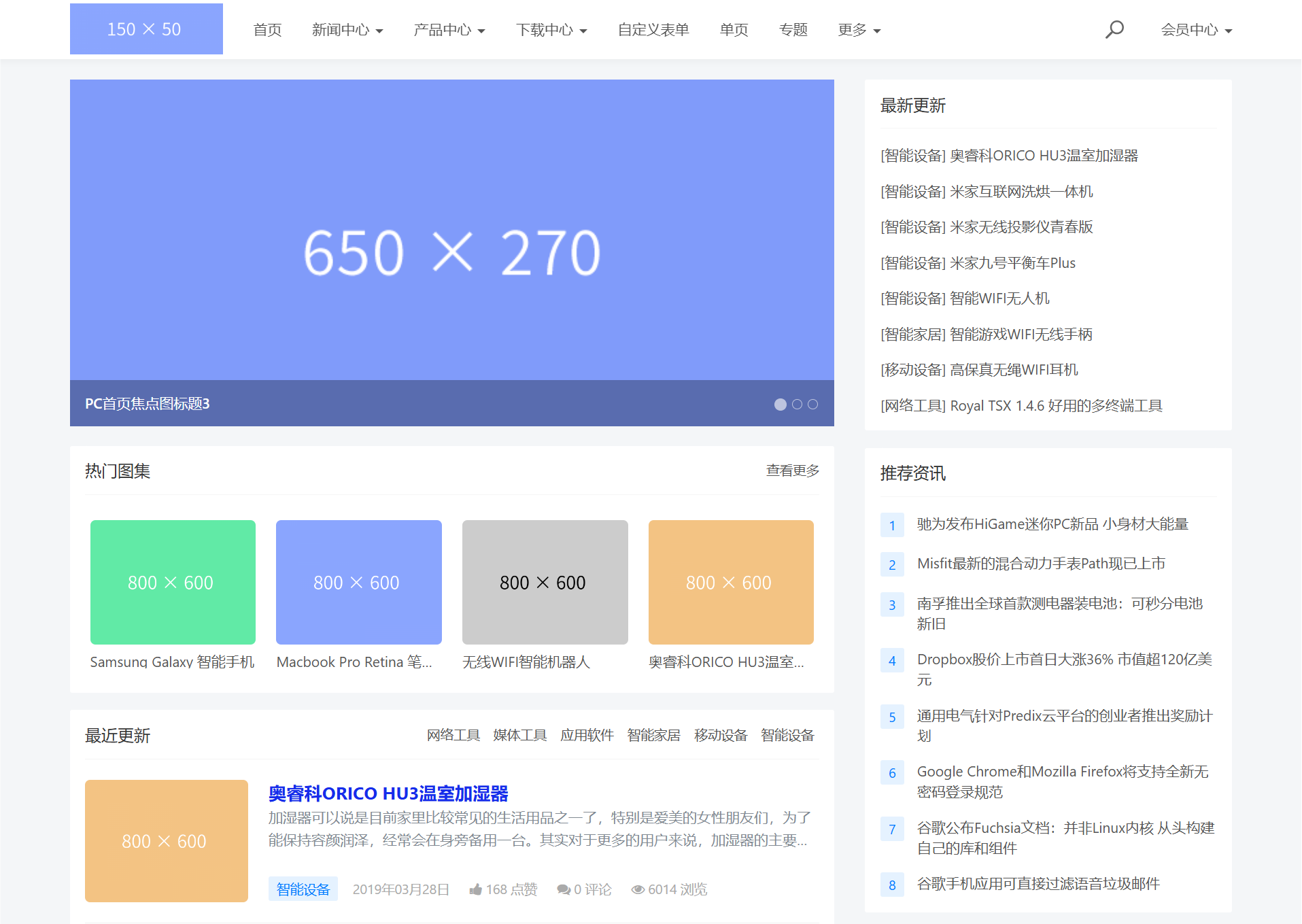The width and height of the screenshot is (1302, 924).
Task: Click the 智能设备 tag under article
Action: 303,889
